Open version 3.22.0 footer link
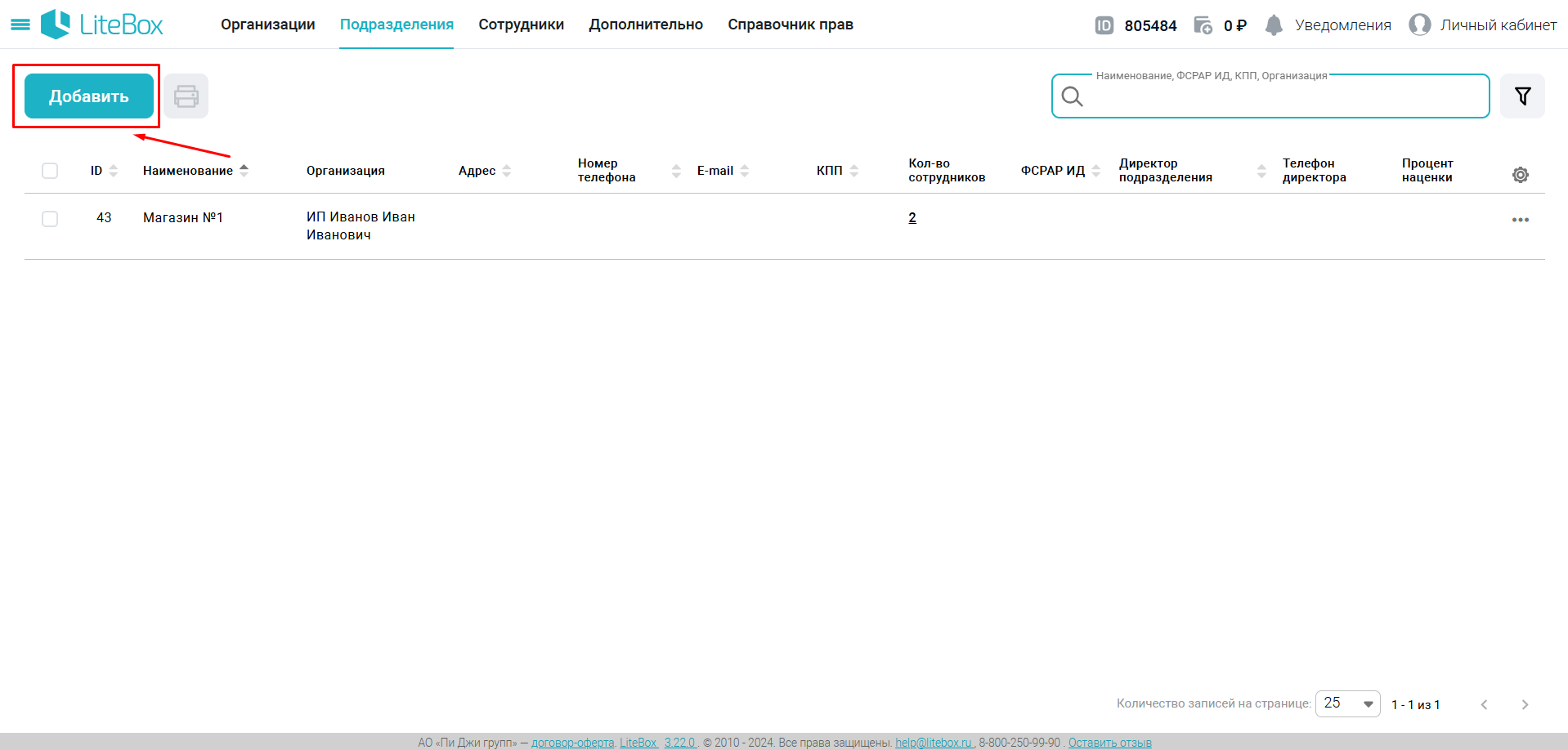The width and height of the screenshot is (1568, 750). click(x=679, y=743)
